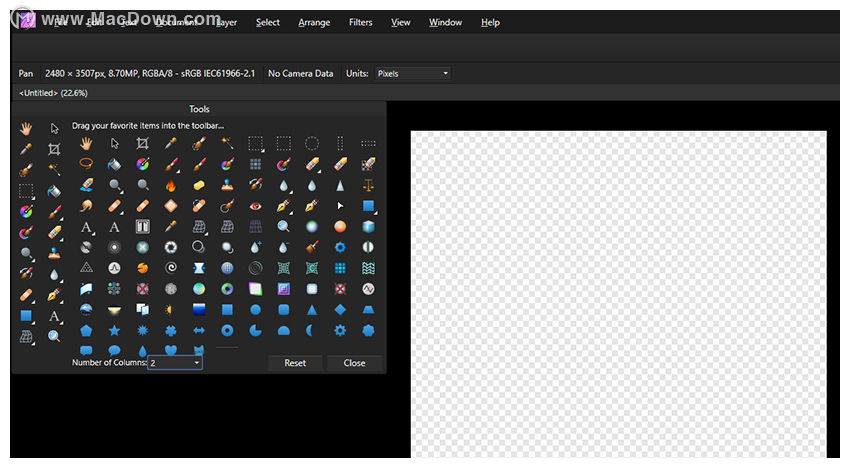Select Crop tool in the two-column toolbar
Viewport: 850px width, 468px height.
[54, 149]
